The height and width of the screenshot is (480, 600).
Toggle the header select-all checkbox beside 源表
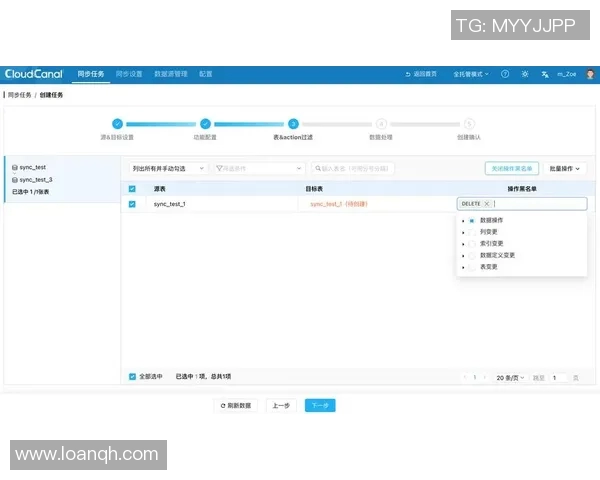[132, 189]
